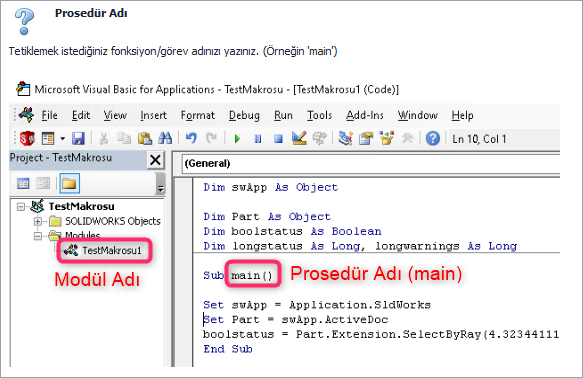
Task: Open Find with the binoculars icon
Action: click(x=165, y=138)
